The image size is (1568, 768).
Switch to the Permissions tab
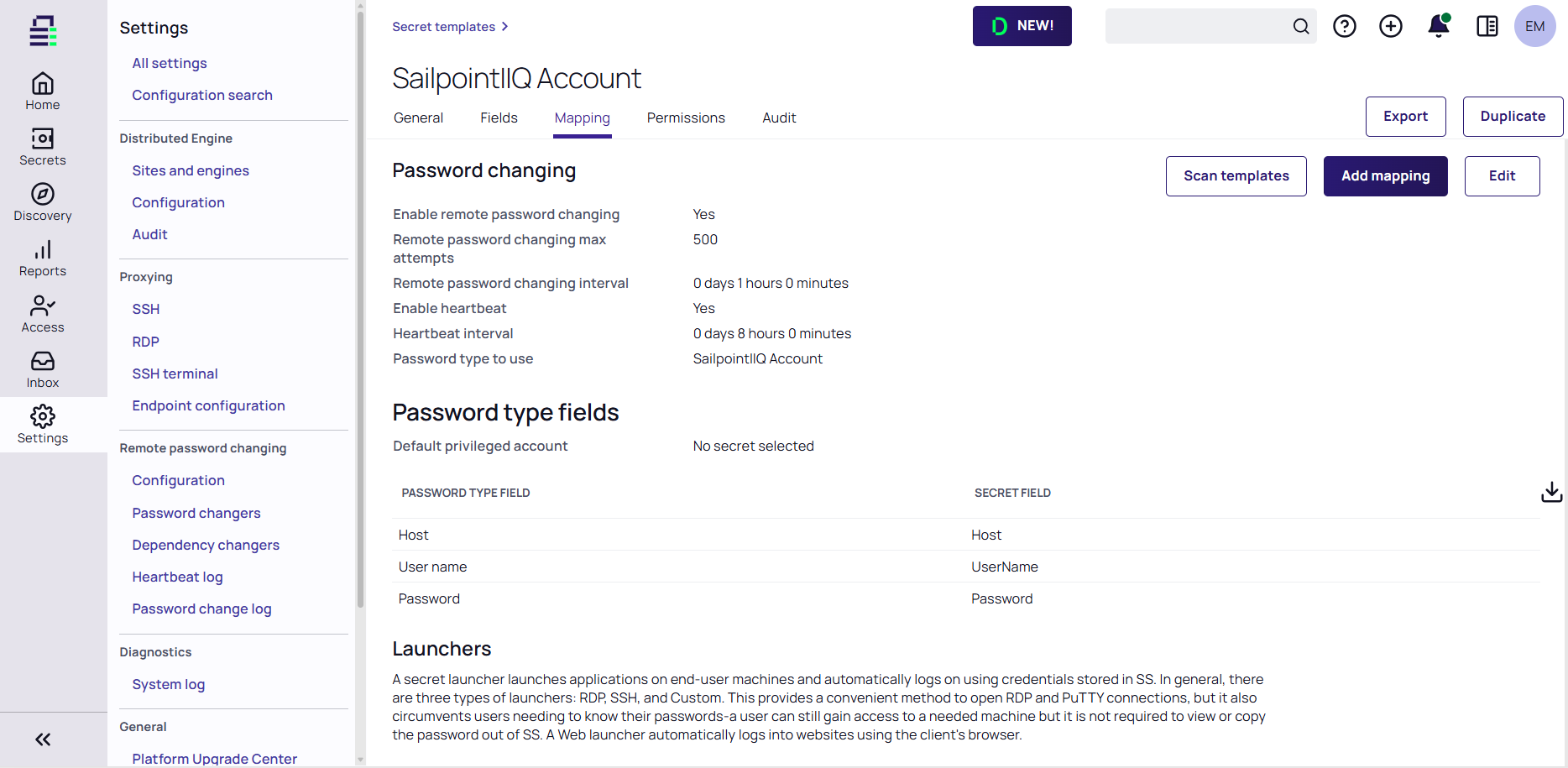[x=686, y=118]
